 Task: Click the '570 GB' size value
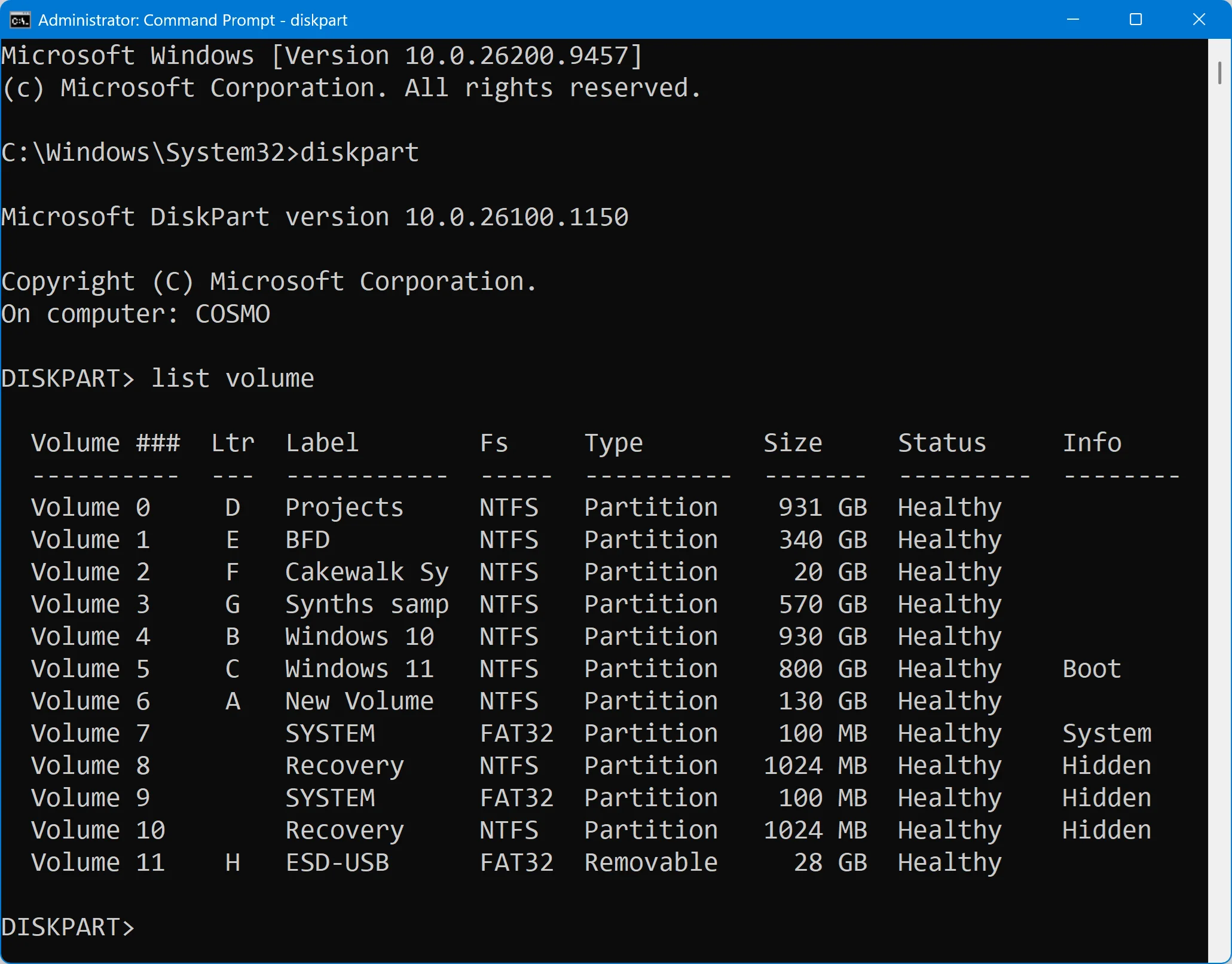coord(823,604)
